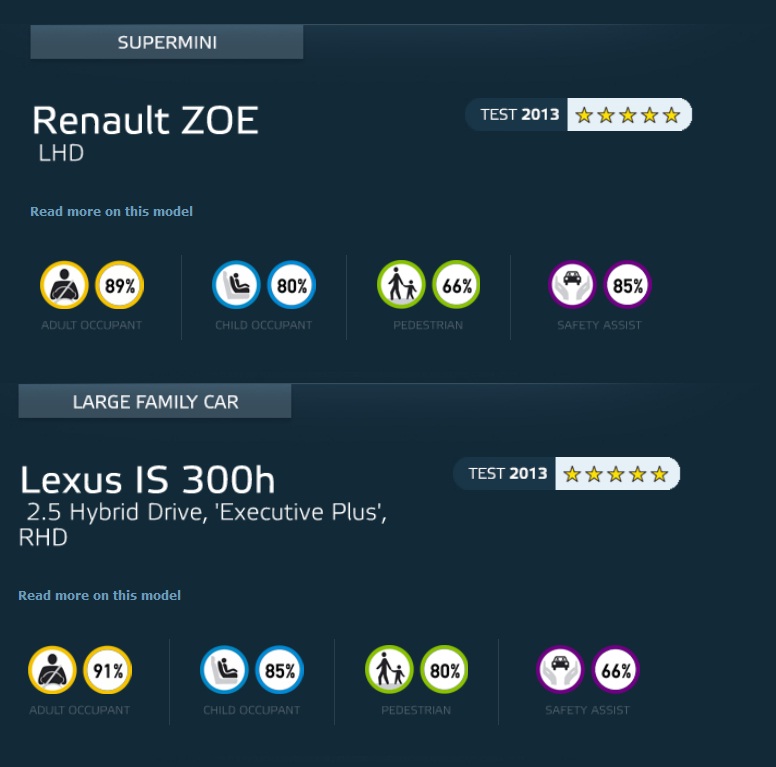776x767 pixels.
Task: Click Lexus IS 300h adult occupant icon
Action: [52, 670]
